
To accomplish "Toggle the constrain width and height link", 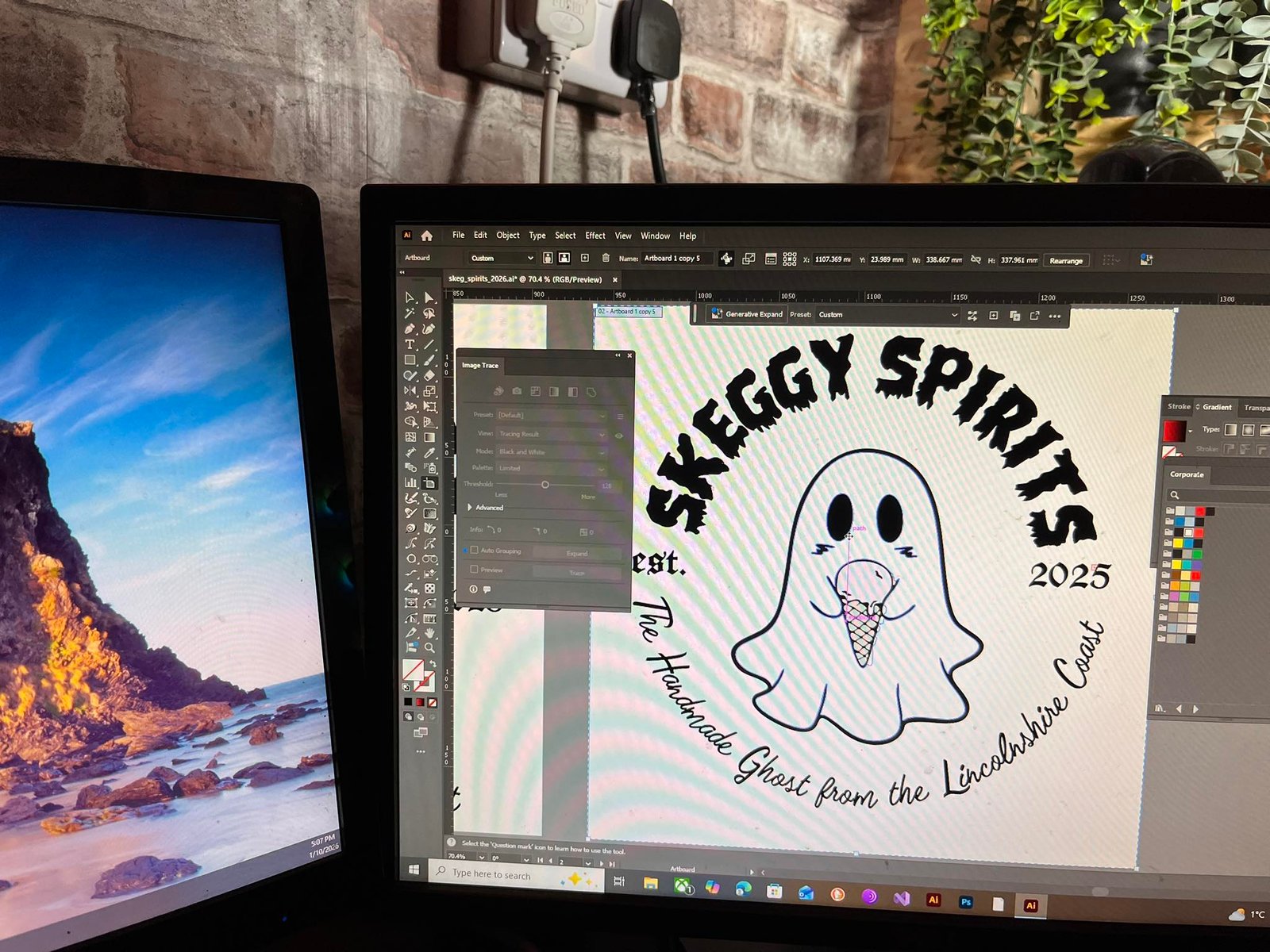I will click(976, 259).
